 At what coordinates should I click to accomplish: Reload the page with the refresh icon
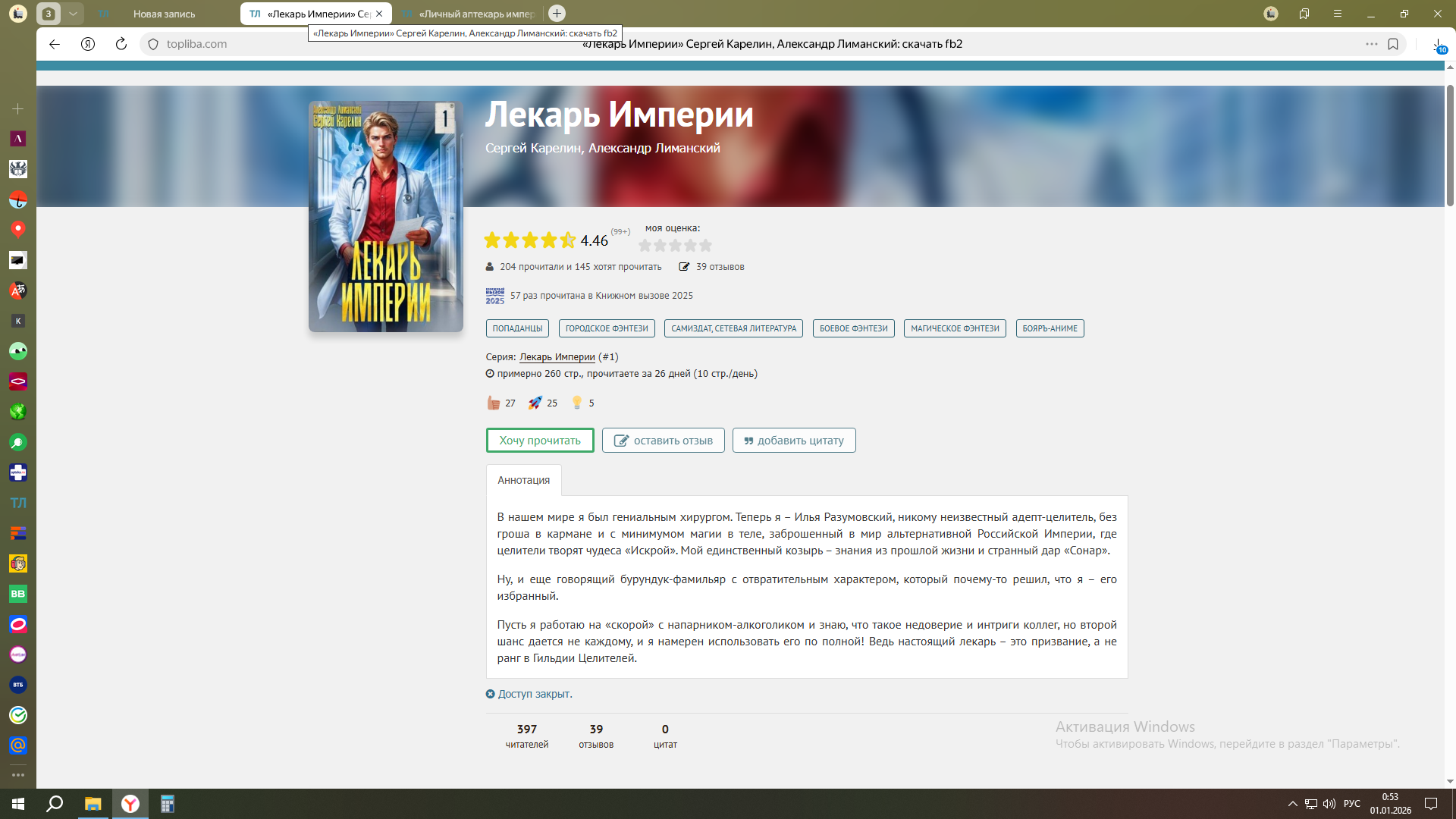pos(121,44)
